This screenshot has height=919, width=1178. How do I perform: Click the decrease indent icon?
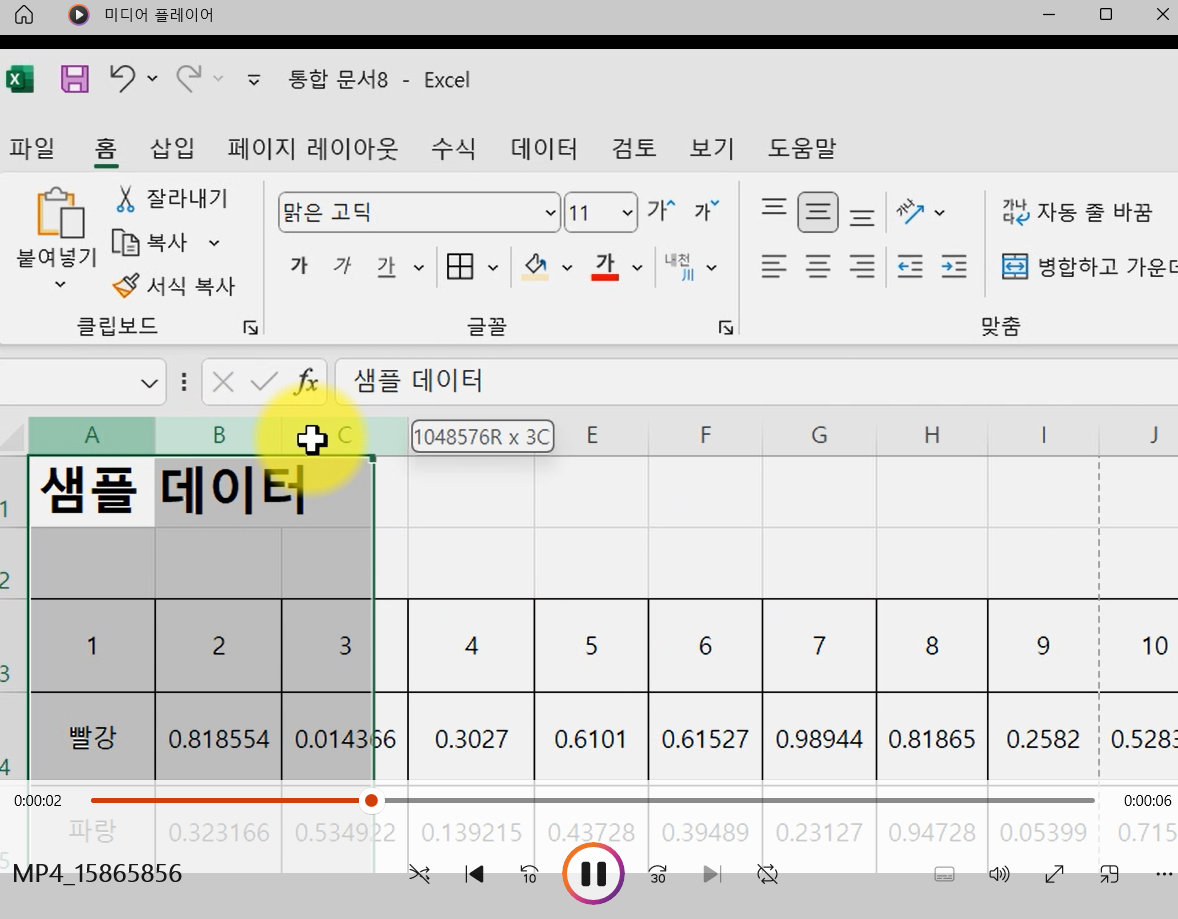(x=910, y=267)
